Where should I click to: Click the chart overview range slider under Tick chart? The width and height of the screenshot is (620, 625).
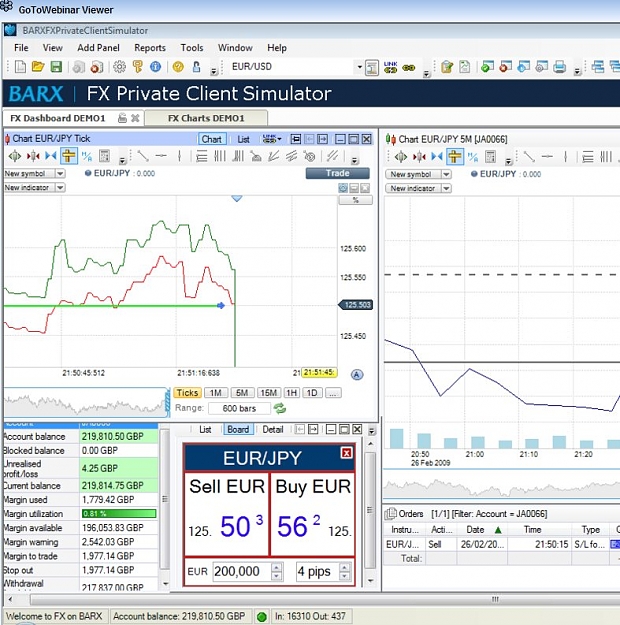(x=87, y=403)
